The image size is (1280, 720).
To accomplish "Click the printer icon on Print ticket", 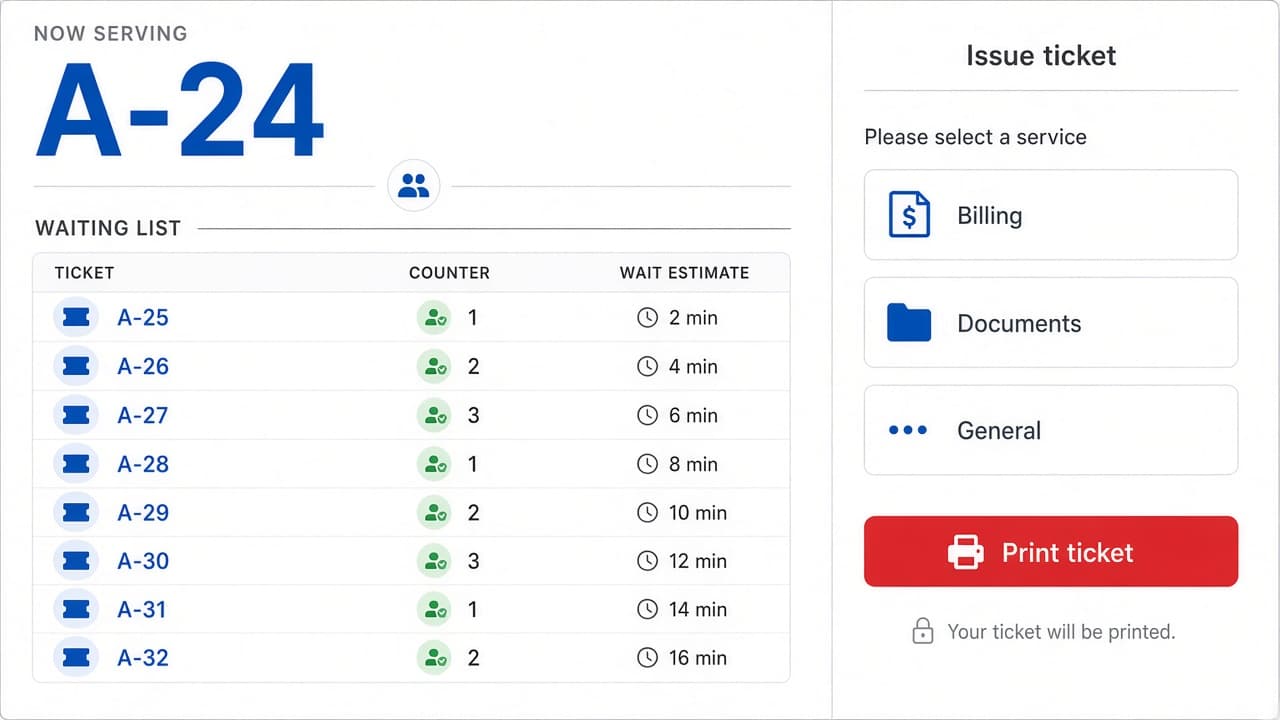I will point(966,552).
